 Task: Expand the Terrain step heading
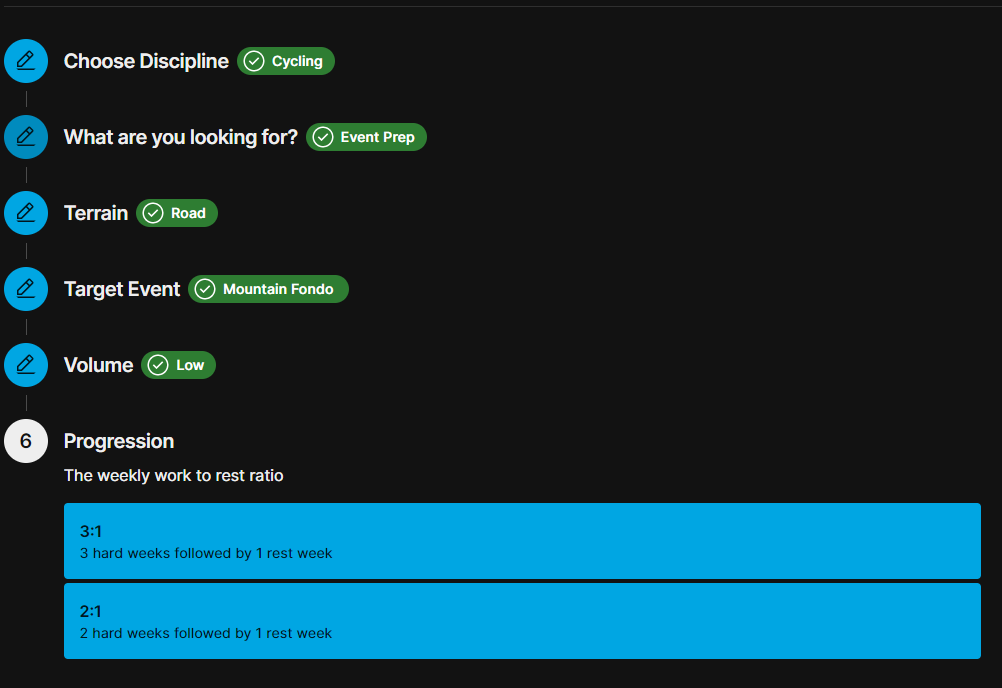click(96, 213)
